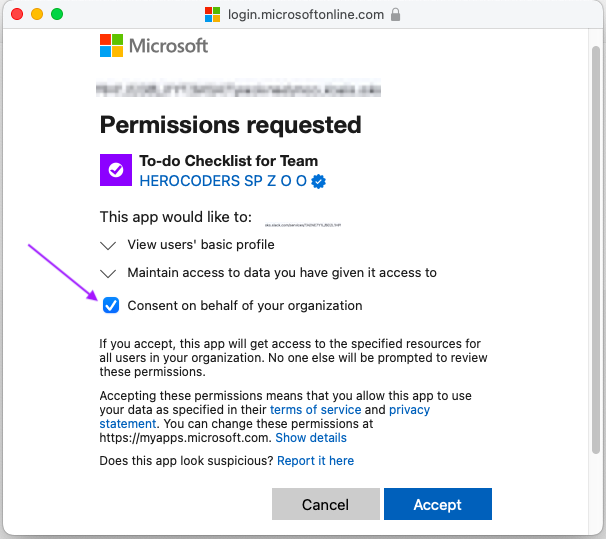The width and height of the screenshot is (606, 539).
Task: Uncheck Consent on behalf of your organization
Action: pyautogui.click(x=111, y=305)
